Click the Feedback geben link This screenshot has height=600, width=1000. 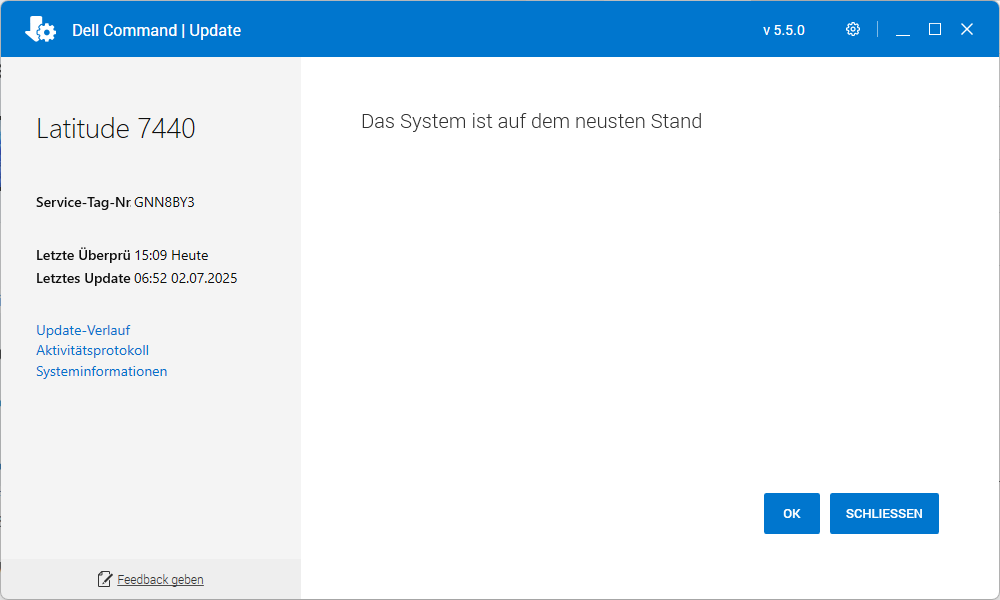coord(160,579)
